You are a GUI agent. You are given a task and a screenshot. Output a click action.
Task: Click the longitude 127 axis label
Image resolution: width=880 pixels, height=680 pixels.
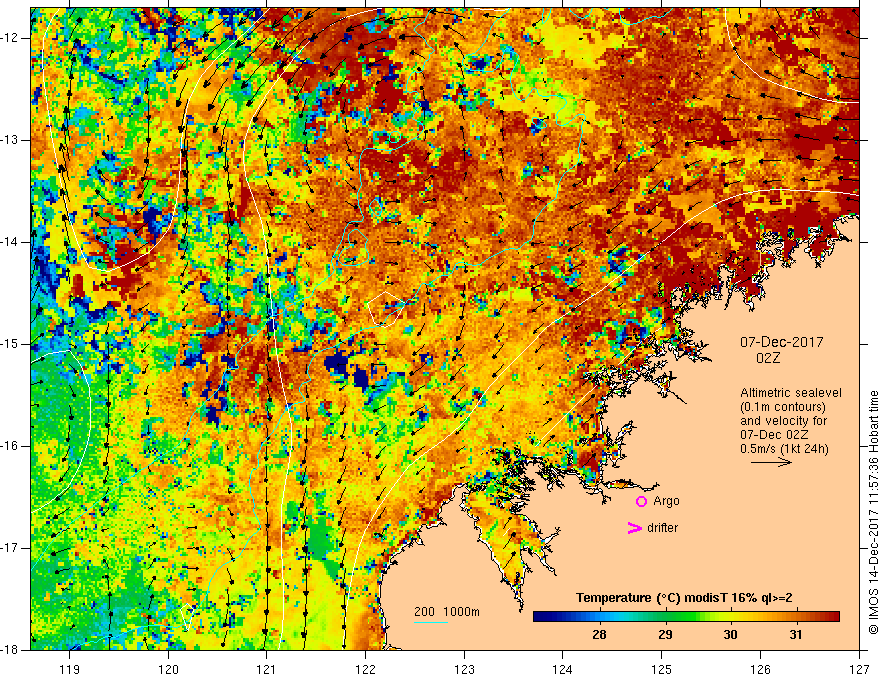tap(859, 669)
